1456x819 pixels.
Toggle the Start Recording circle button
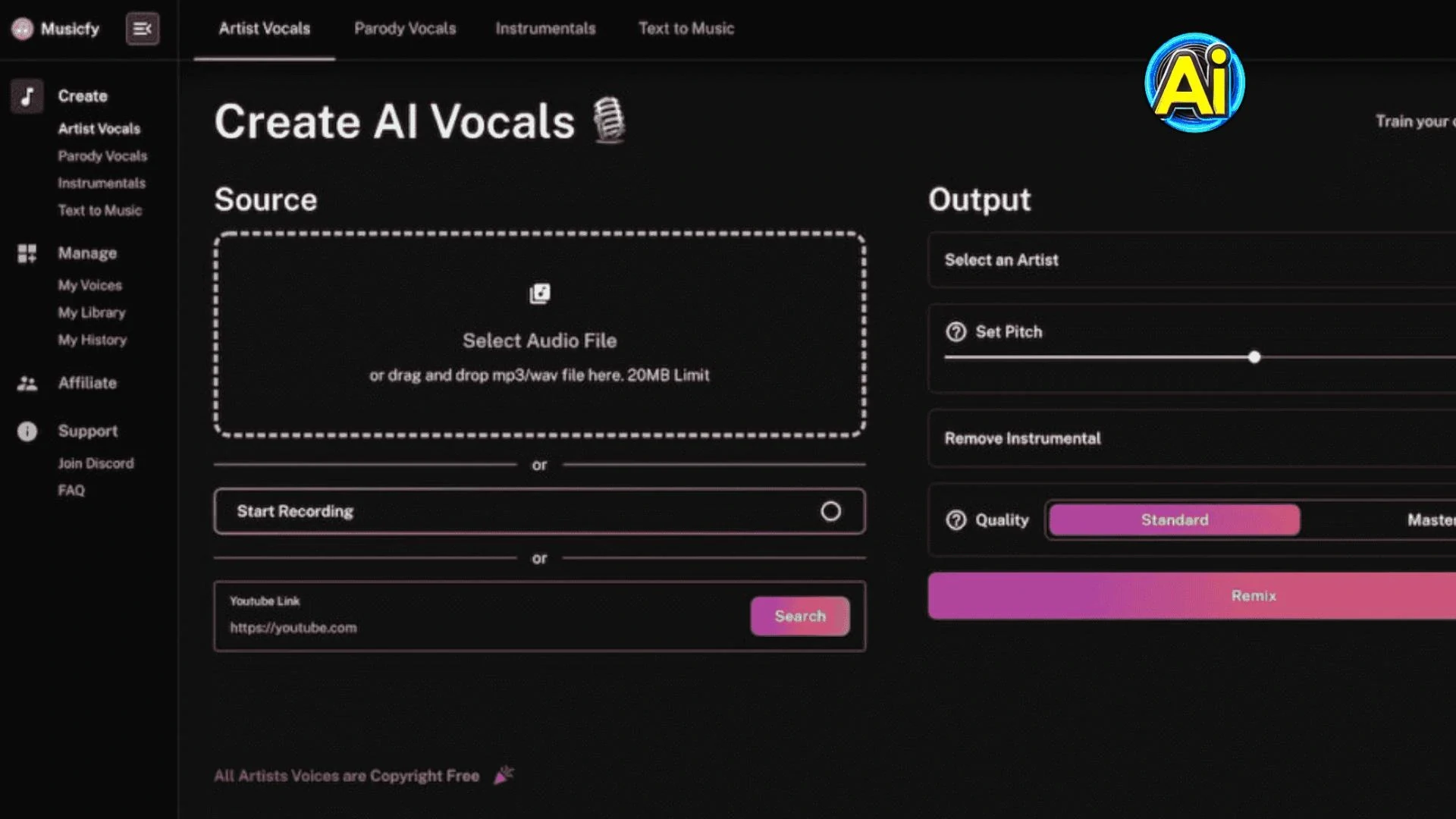(x=830, y=512)
